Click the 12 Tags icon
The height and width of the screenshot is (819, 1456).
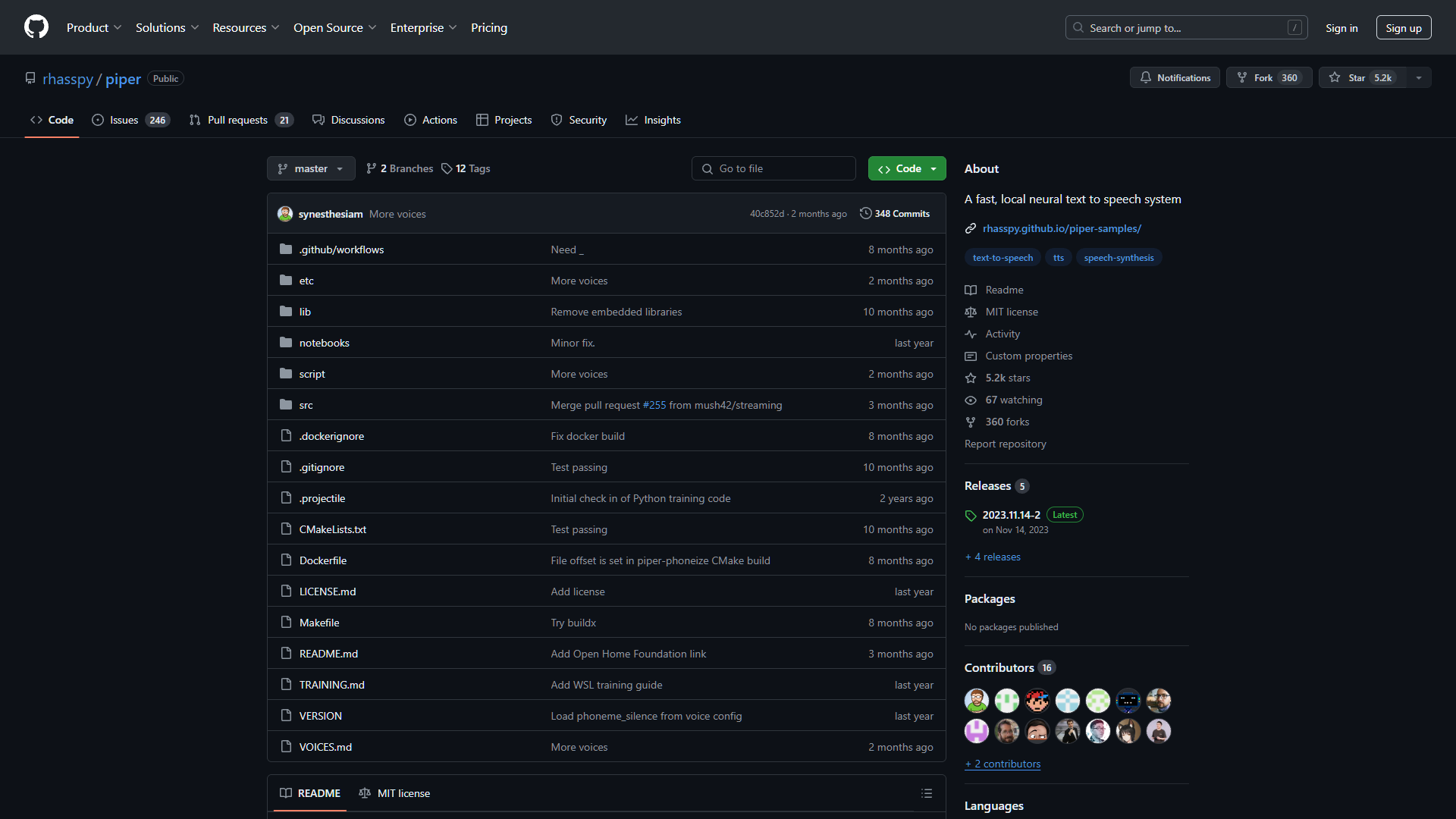point(447,168)
